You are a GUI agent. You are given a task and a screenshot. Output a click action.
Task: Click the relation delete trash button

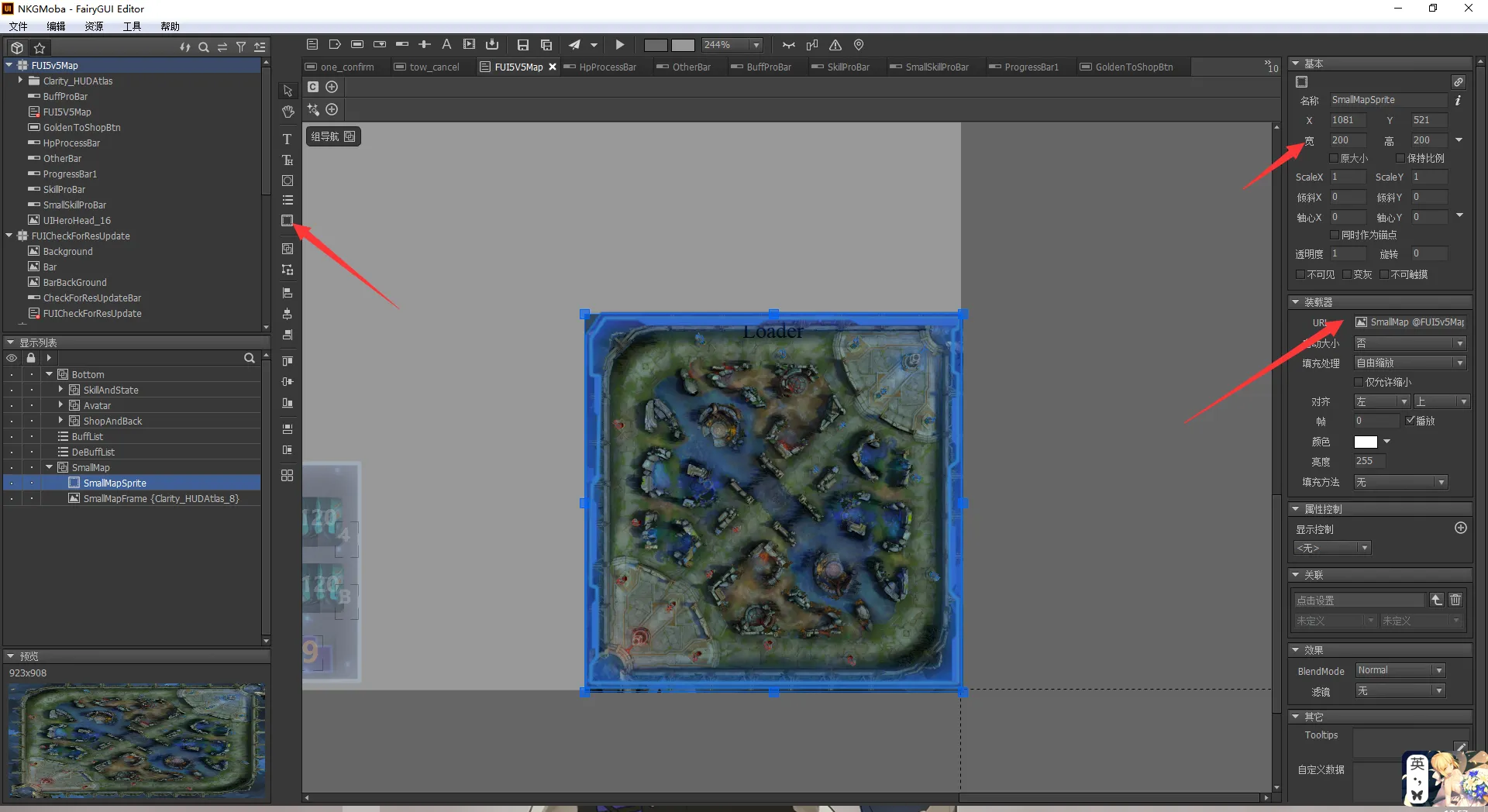click(x=1455, y=600)
